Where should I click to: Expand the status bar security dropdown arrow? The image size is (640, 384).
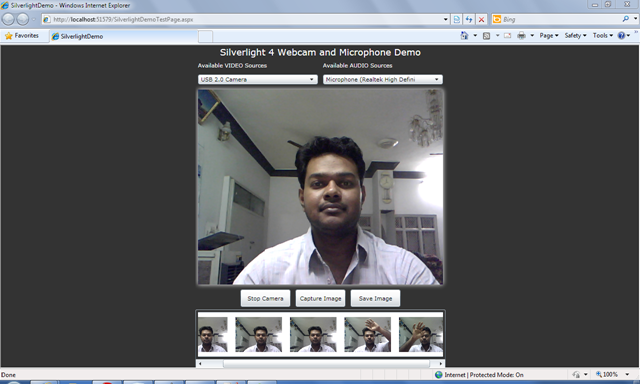[585, 374]
